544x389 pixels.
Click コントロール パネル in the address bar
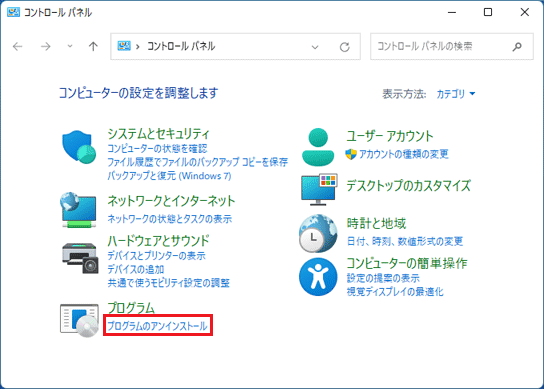[181, 46]
